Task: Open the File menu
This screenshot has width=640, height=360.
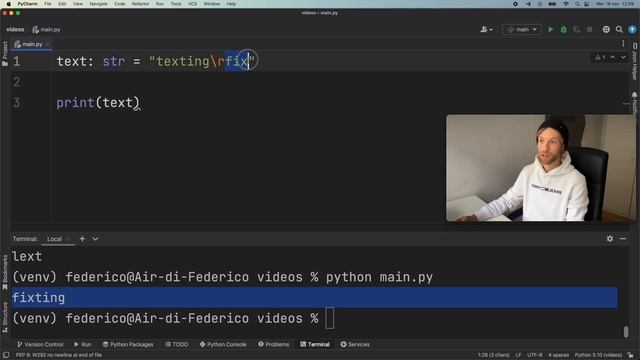Action: [x=48, y=4]
